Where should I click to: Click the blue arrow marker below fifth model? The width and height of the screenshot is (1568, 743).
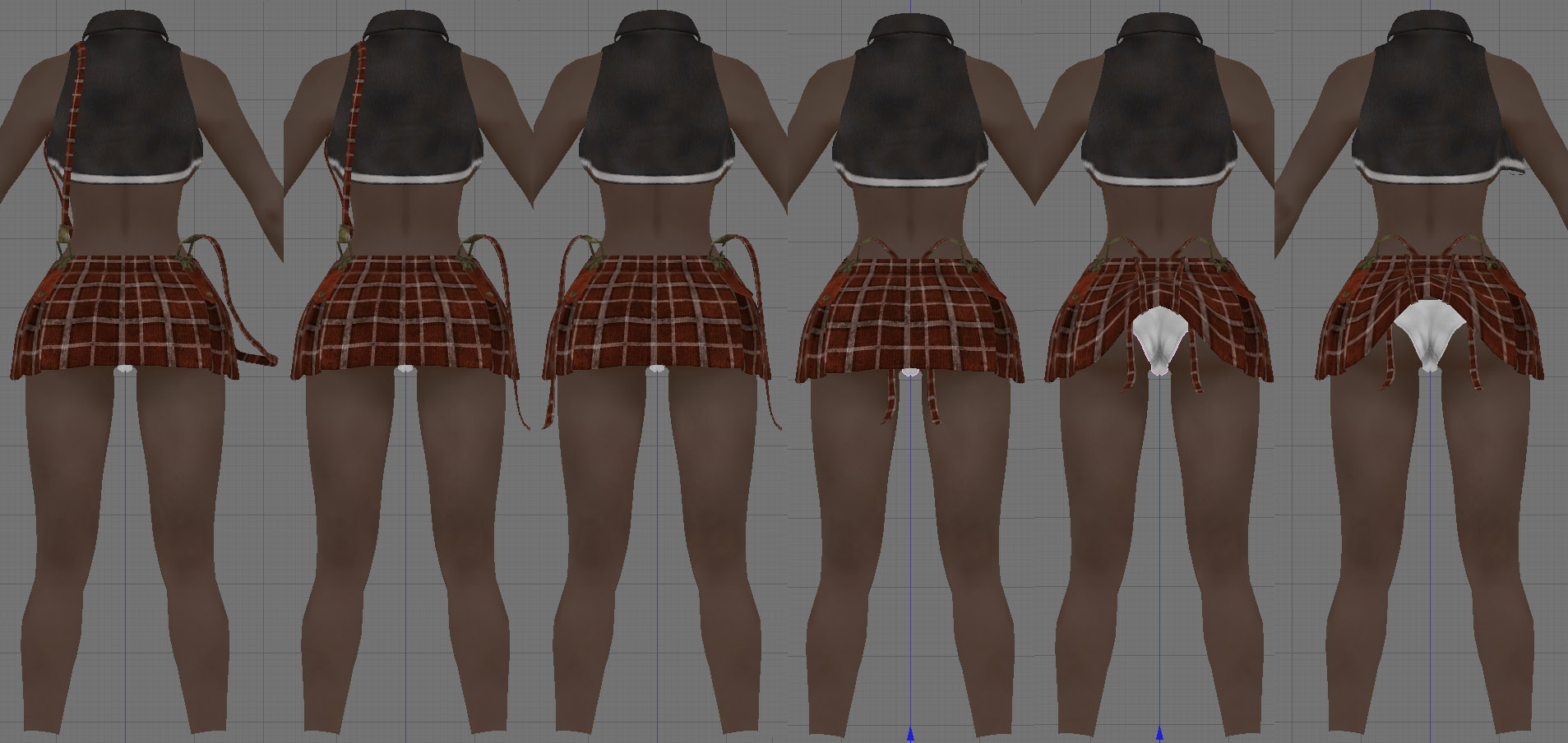1159,732
